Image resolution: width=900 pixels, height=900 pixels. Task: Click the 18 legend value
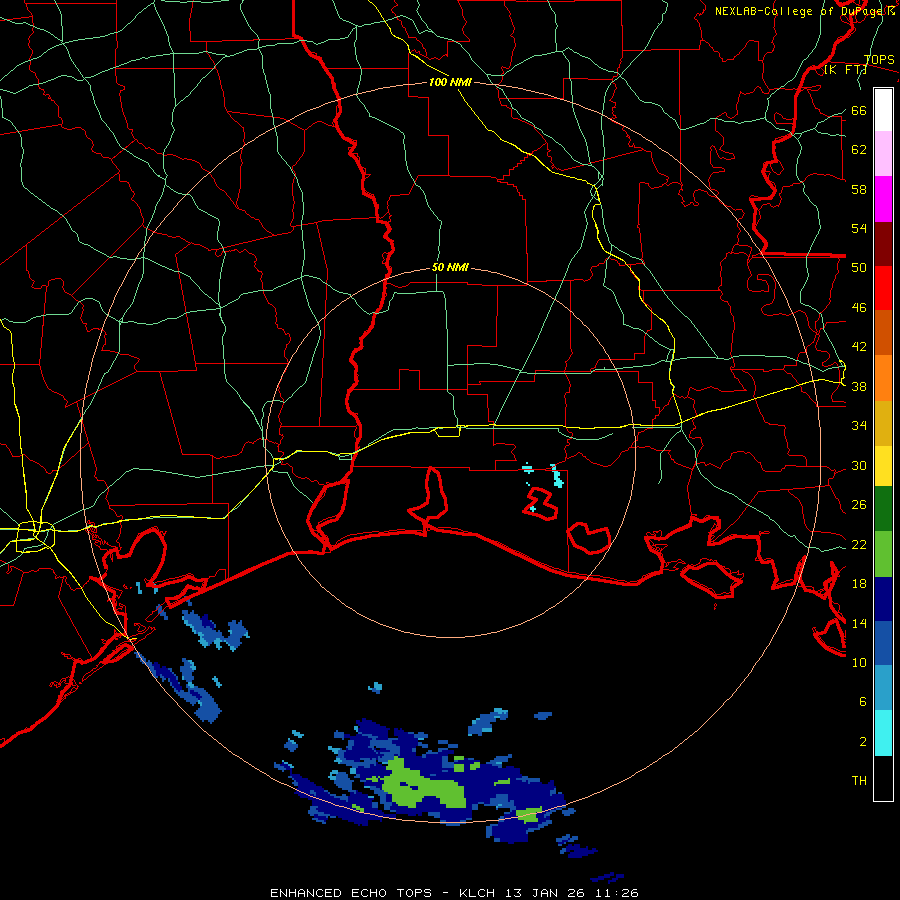859,584
